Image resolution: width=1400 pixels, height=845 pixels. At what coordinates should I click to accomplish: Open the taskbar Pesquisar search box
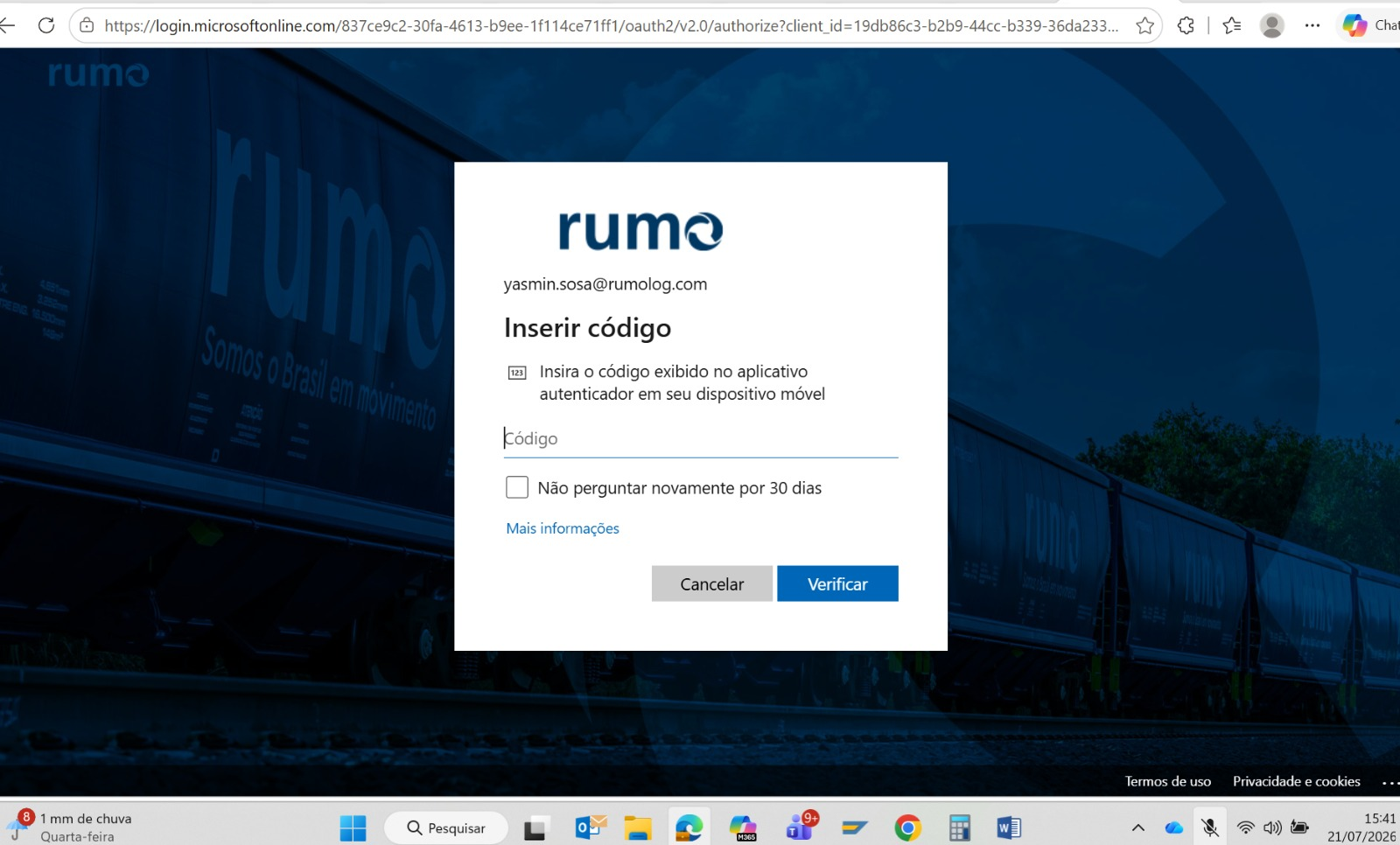(446, 828)
